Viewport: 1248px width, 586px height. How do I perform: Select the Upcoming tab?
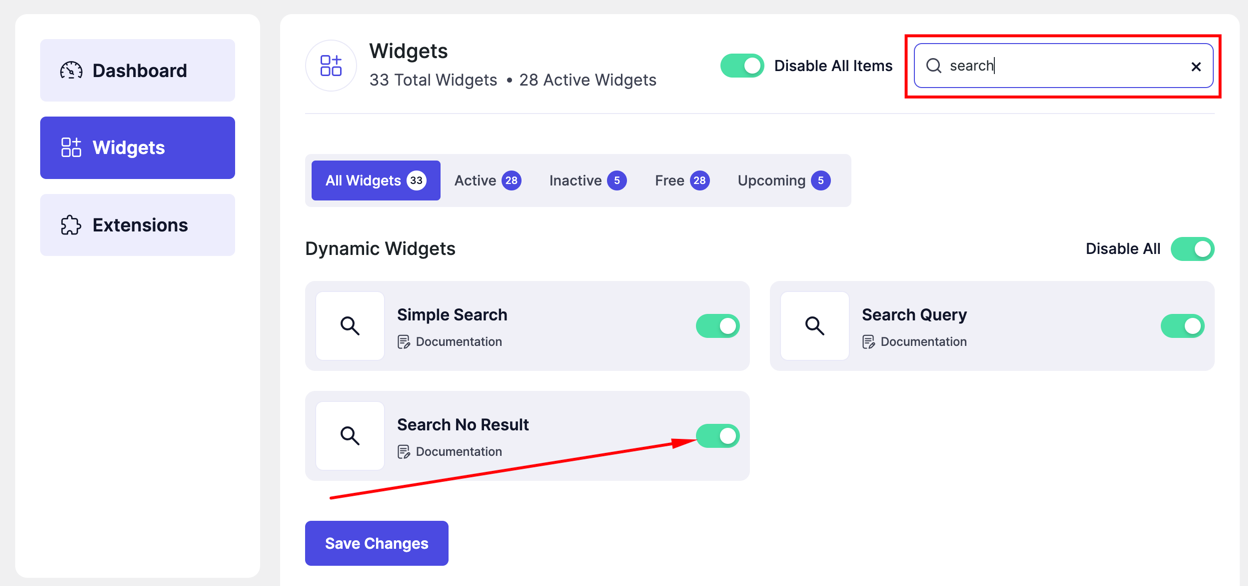[x=784, y=181]
